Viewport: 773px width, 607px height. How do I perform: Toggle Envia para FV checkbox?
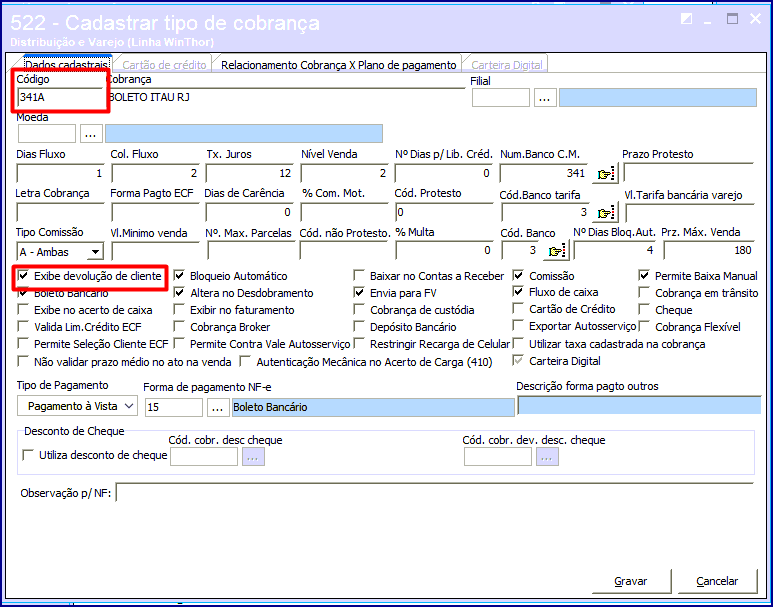click(359, 293)
